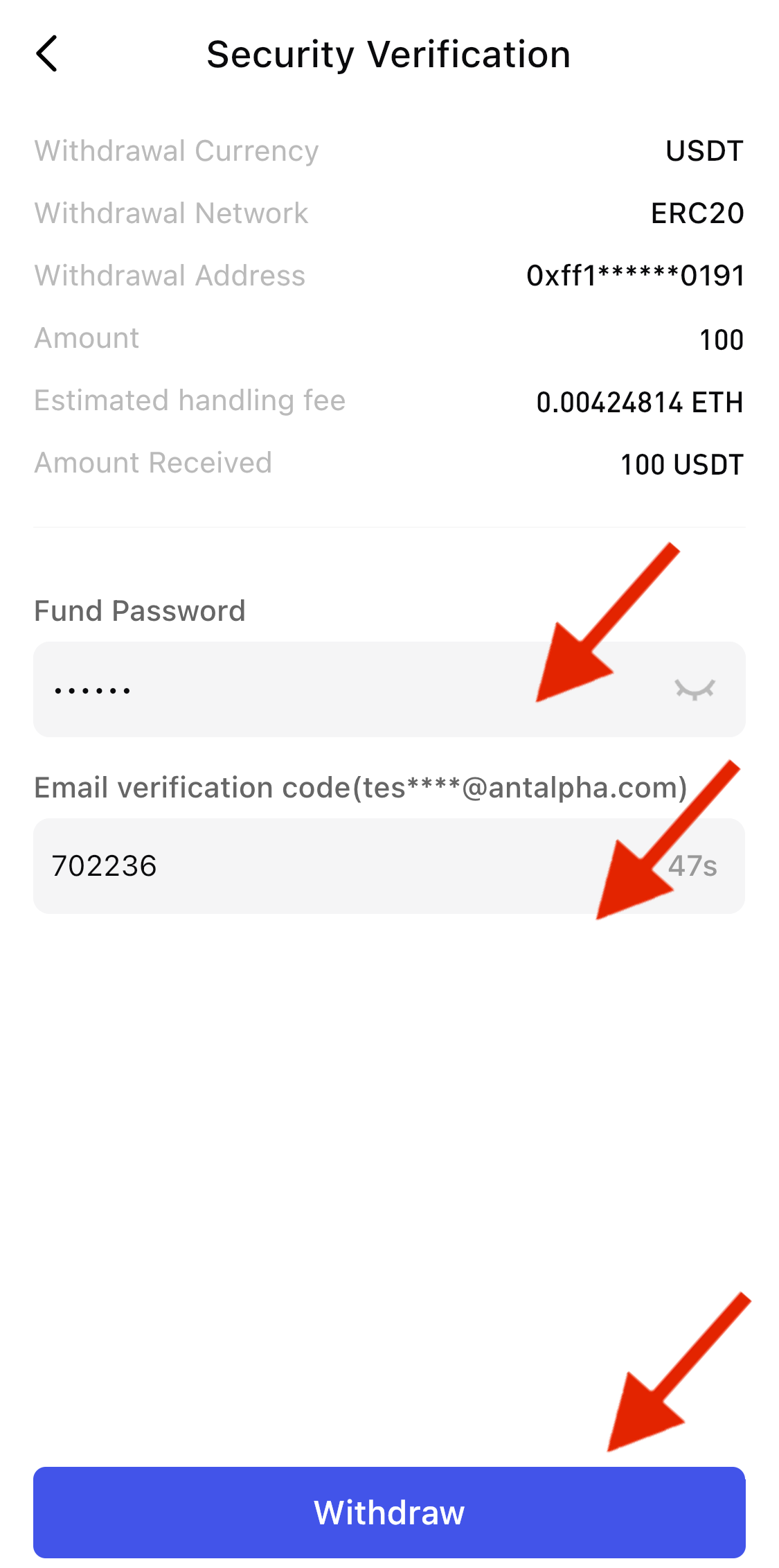The width and height of the screenshot is (779, 1568).
Task: Tap the Amount value of 100
Action: (722, 338)
